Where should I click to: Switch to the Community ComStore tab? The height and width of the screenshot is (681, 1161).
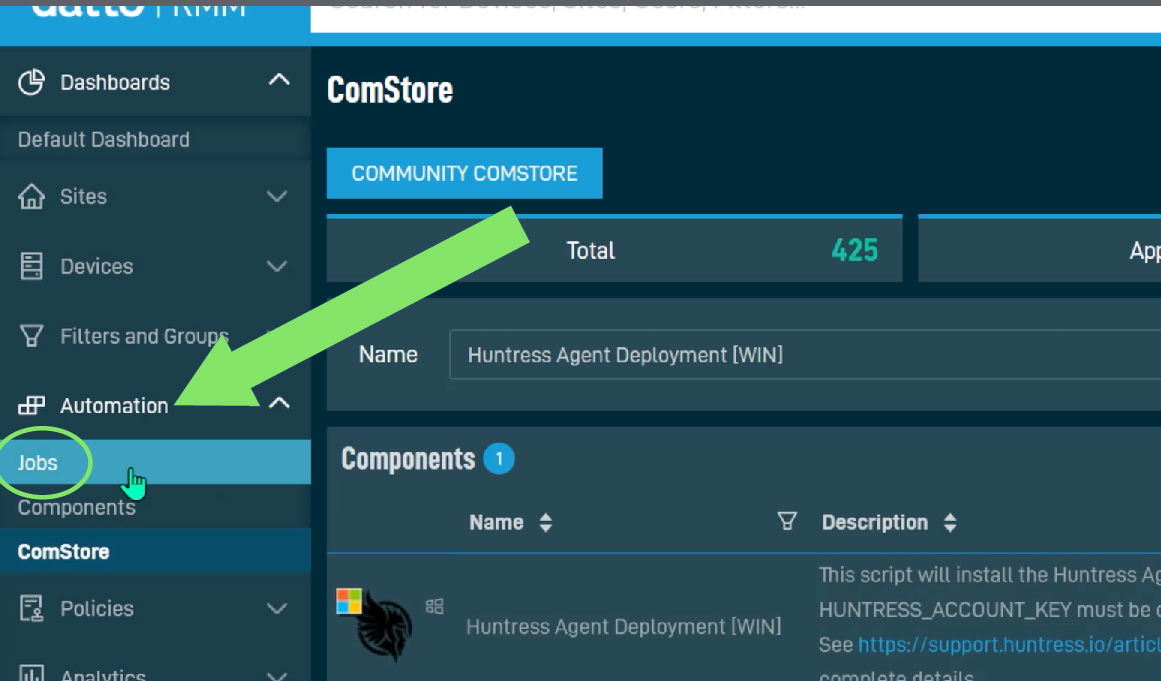click(x=464, y=173)
